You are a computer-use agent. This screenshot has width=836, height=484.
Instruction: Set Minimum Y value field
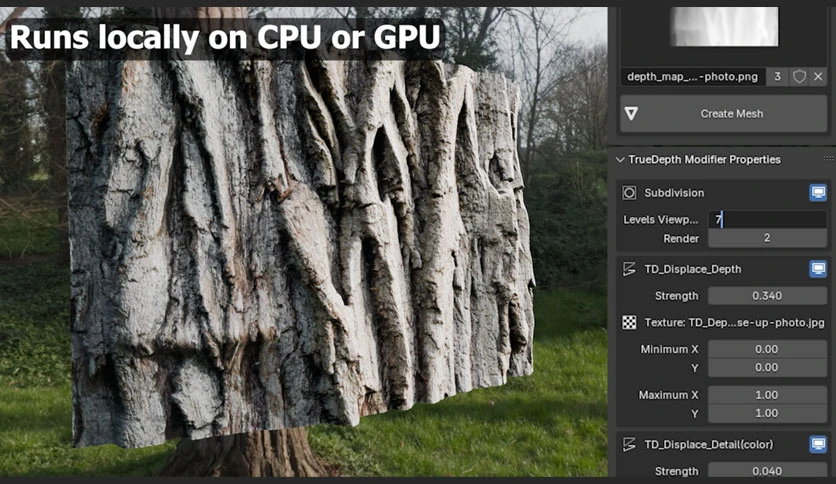click(767, 368)
